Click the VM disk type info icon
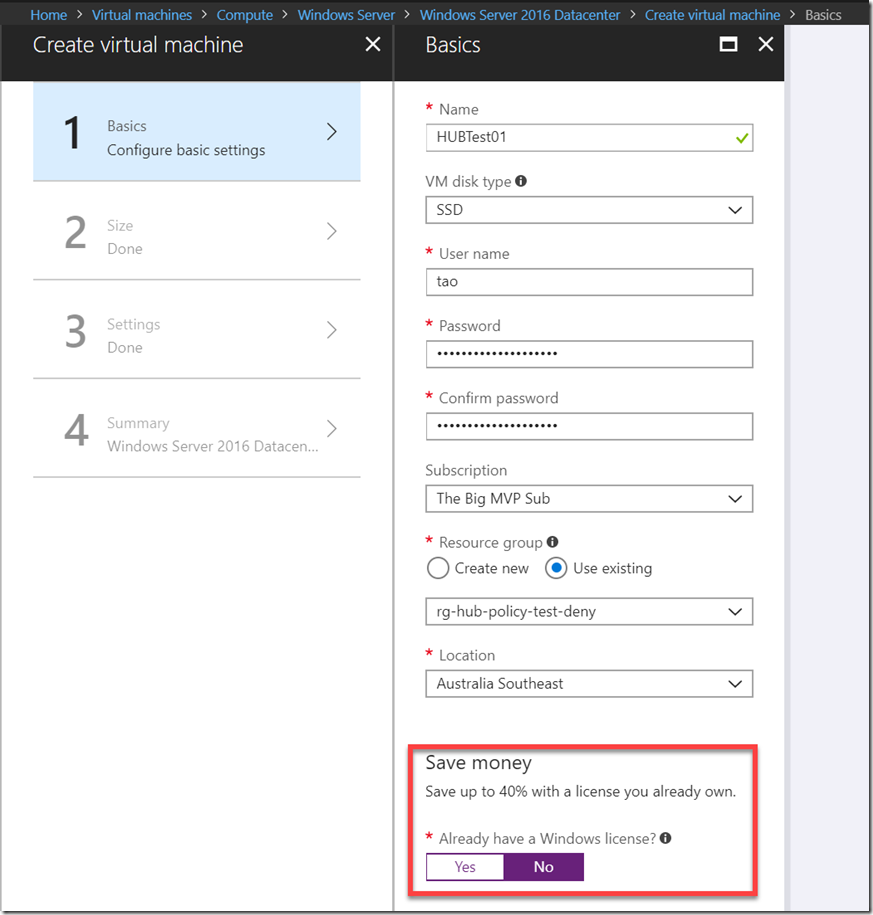 coord(521,181)
